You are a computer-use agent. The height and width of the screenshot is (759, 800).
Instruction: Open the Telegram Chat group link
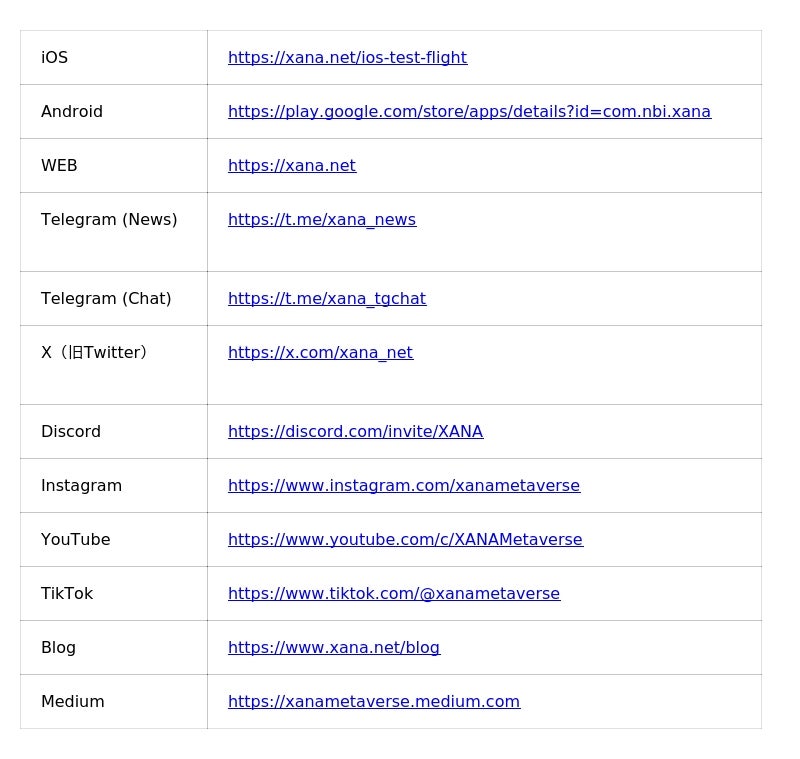(x=327, y=299)
